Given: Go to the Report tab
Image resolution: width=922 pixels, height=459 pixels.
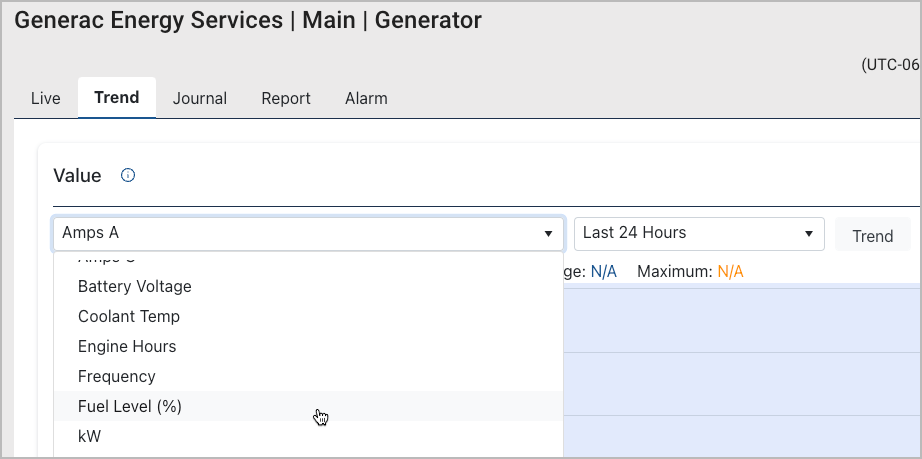Looking at the screenshot, I should (286, 98).
